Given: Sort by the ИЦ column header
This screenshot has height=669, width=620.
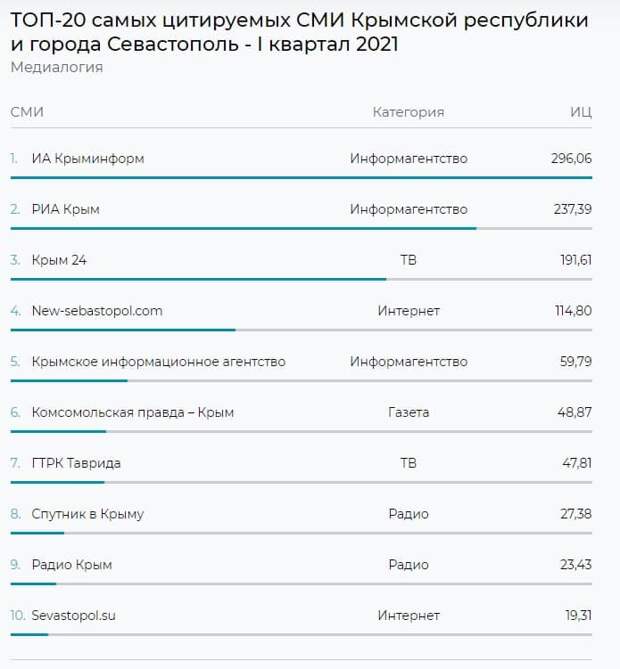Looking at the screenshot, I should point(581,112).
